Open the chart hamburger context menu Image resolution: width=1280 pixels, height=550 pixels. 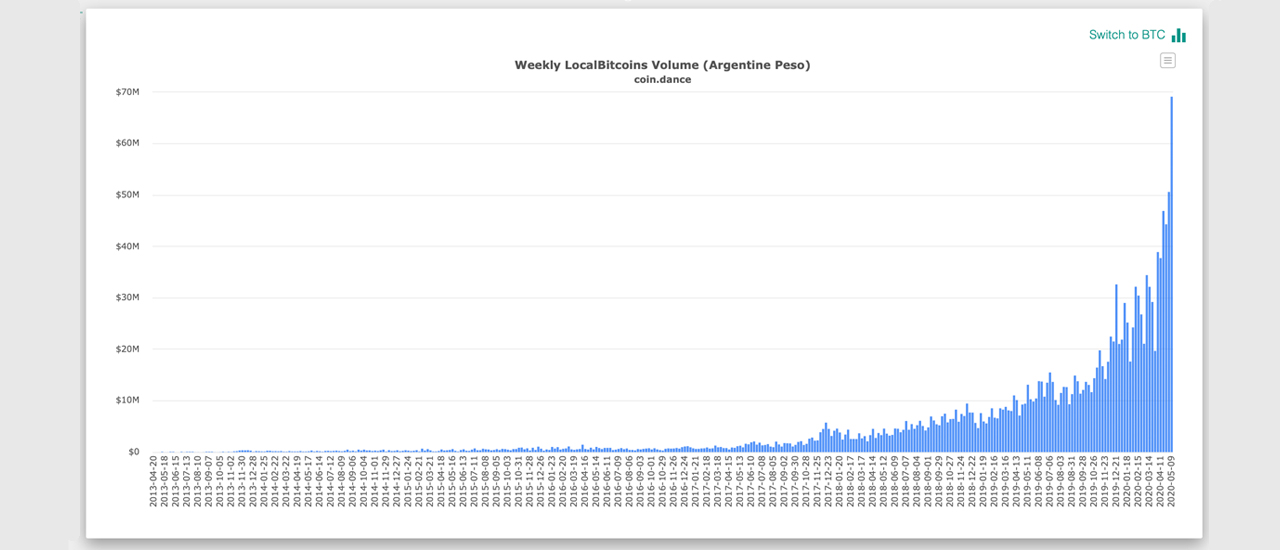1167,61
